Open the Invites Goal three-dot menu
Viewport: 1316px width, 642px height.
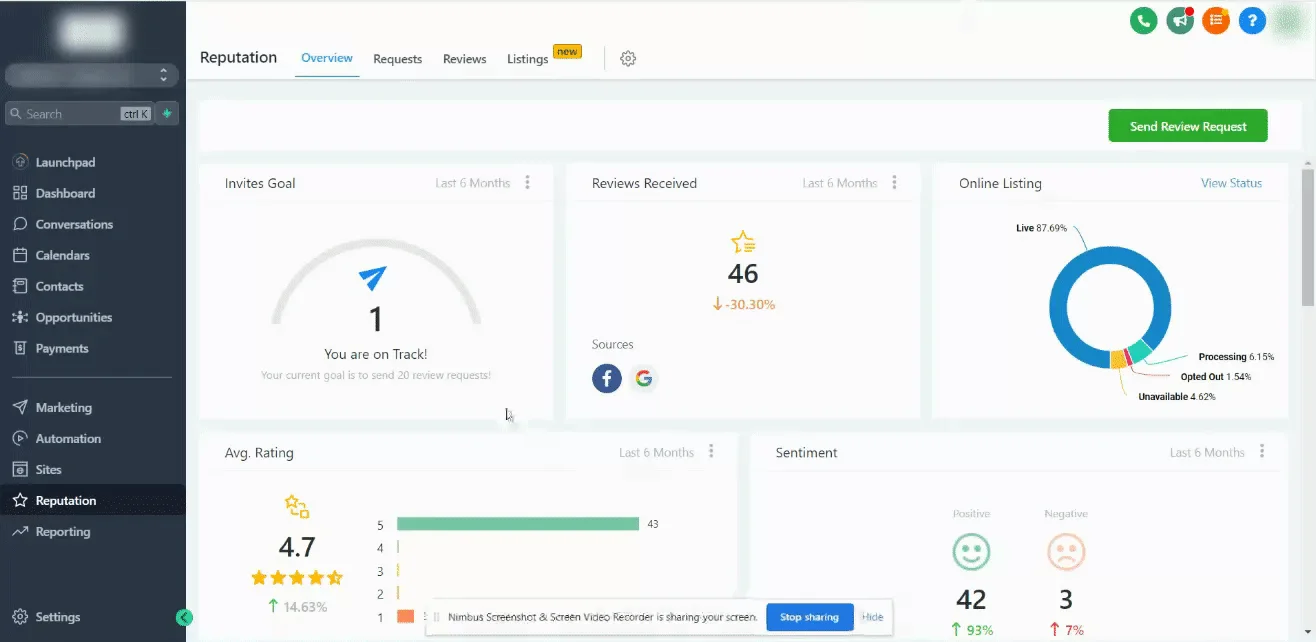coord(528,183)
